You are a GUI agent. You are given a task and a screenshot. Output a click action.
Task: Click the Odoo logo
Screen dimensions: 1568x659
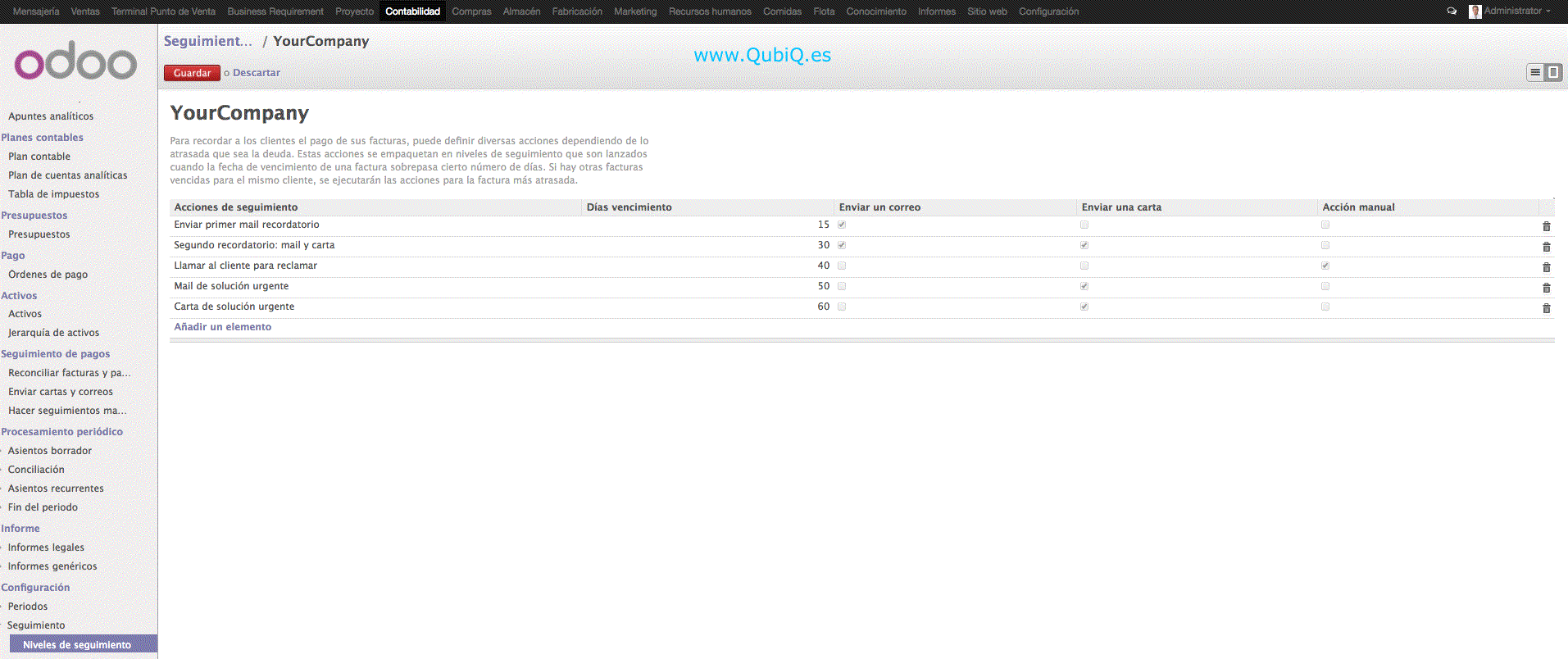click(75, 61)
